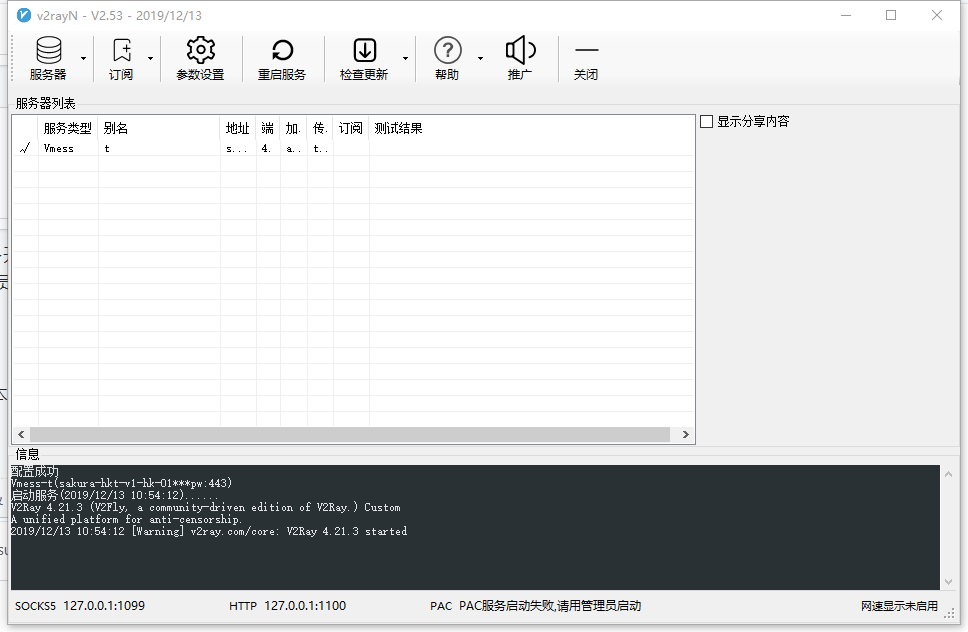
Task: Click the HTTP 127.0.0.1:1100 status text
Action: pyautogui.click(x=288, y=606)
